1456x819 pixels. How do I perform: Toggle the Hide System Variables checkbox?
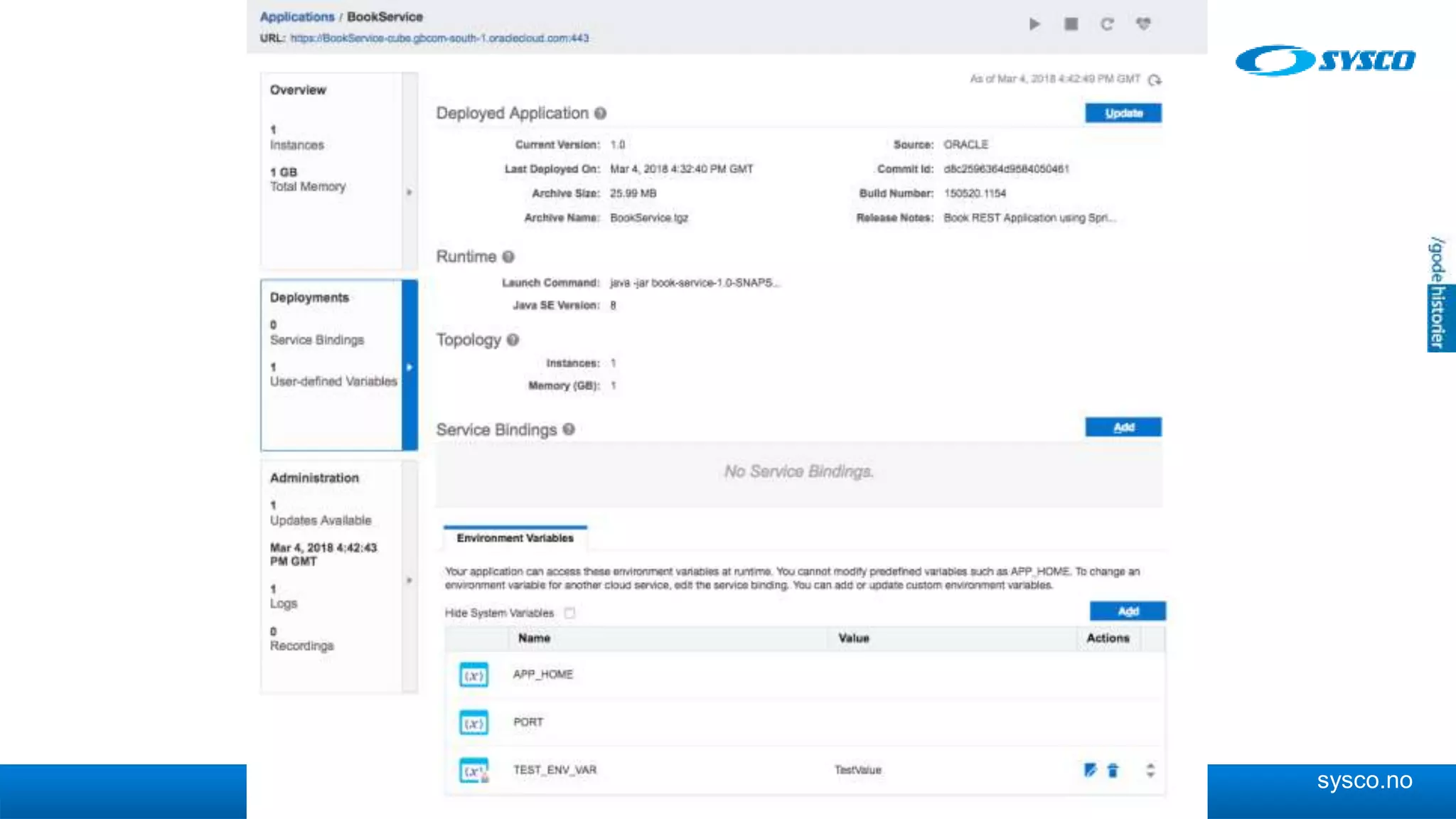(x=569, y=613)
